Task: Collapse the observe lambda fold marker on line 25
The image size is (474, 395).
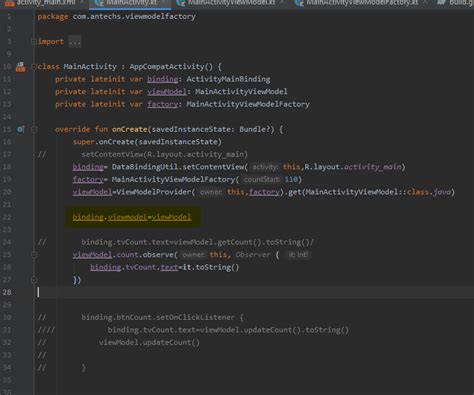Action: pos(34,255)
